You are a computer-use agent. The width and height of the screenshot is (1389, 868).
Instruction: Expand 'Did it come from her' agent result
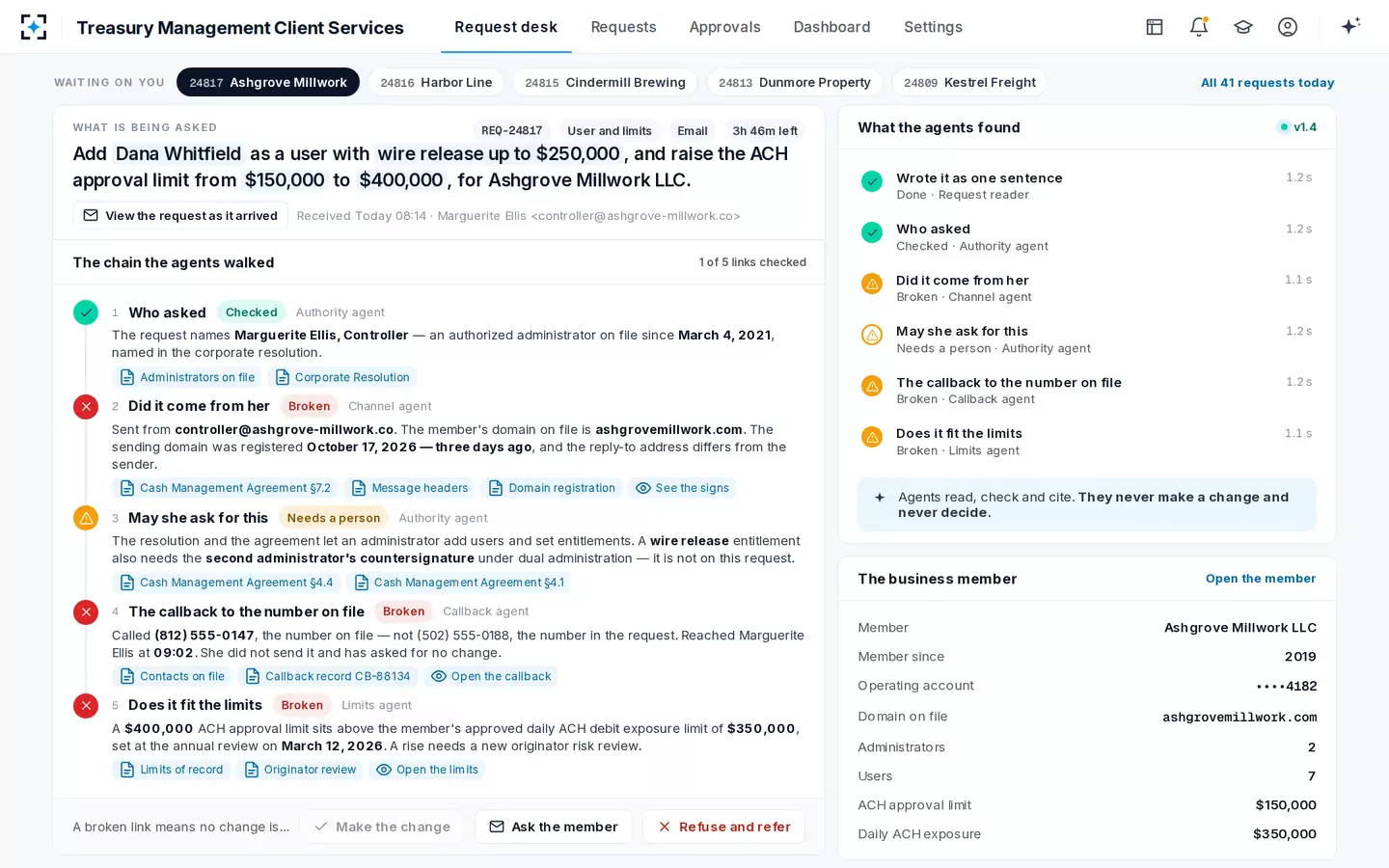click(1086, 288)
